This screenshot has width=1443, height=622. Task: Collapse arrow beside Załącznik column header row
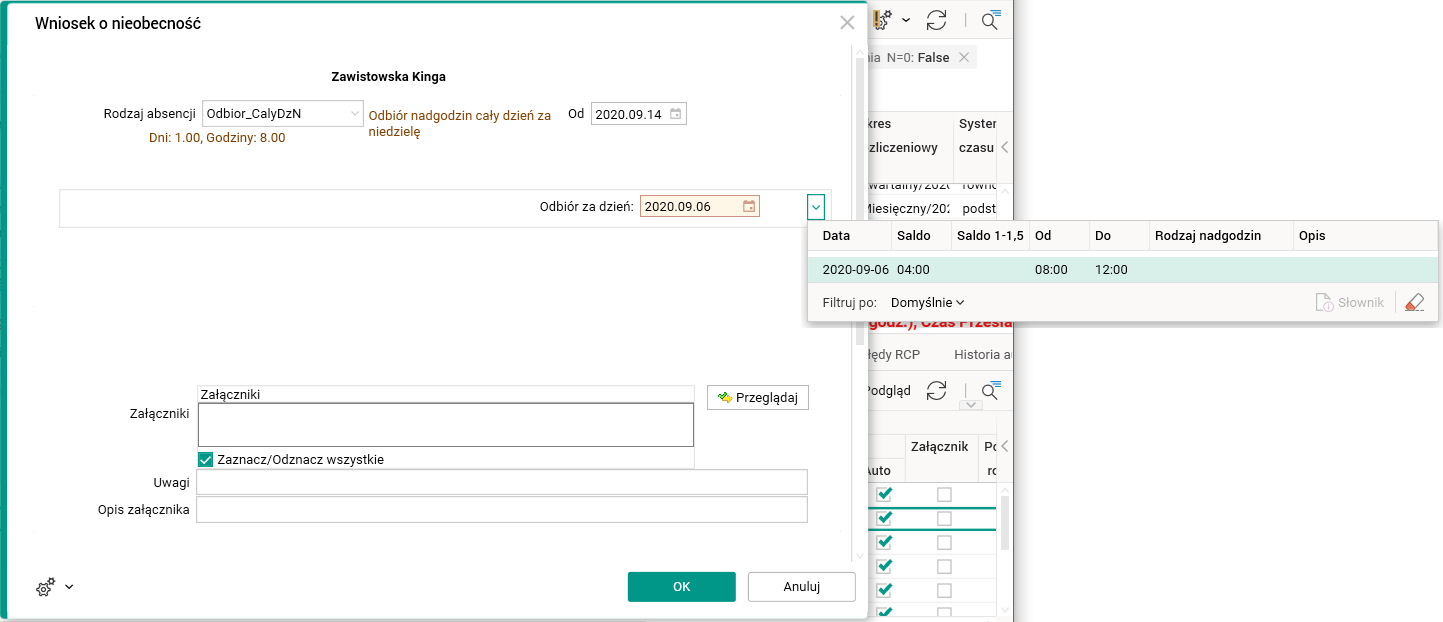[x=1004, y=447]
